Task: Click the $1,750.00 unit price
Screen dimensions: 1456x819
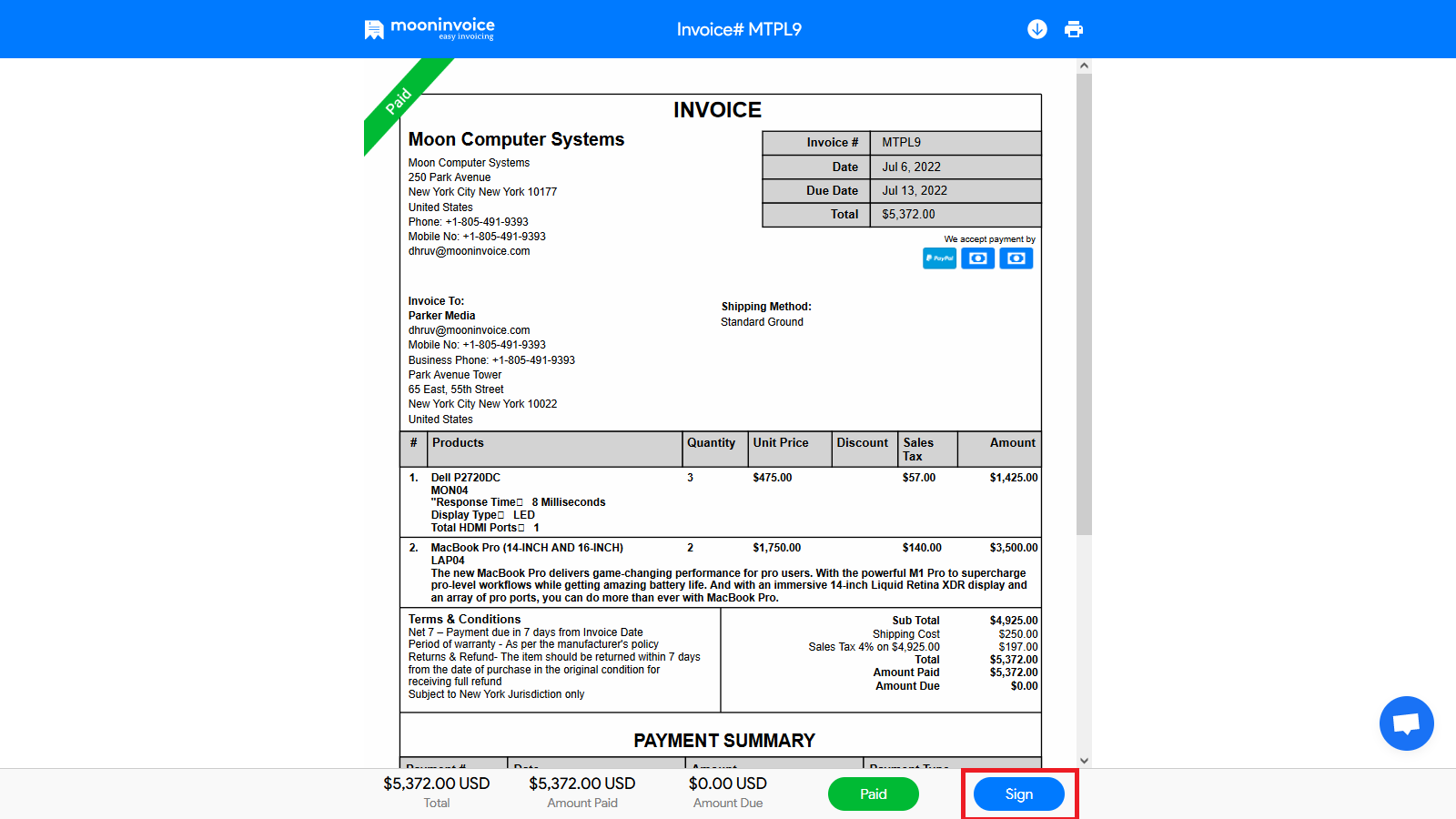Action: 776,548
